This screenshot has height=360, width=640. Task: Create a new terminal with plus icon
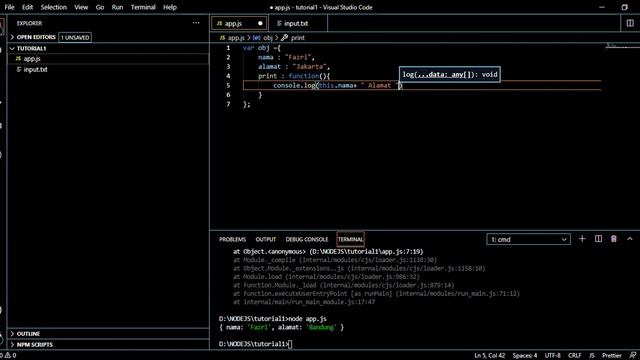tap(582, 239)
